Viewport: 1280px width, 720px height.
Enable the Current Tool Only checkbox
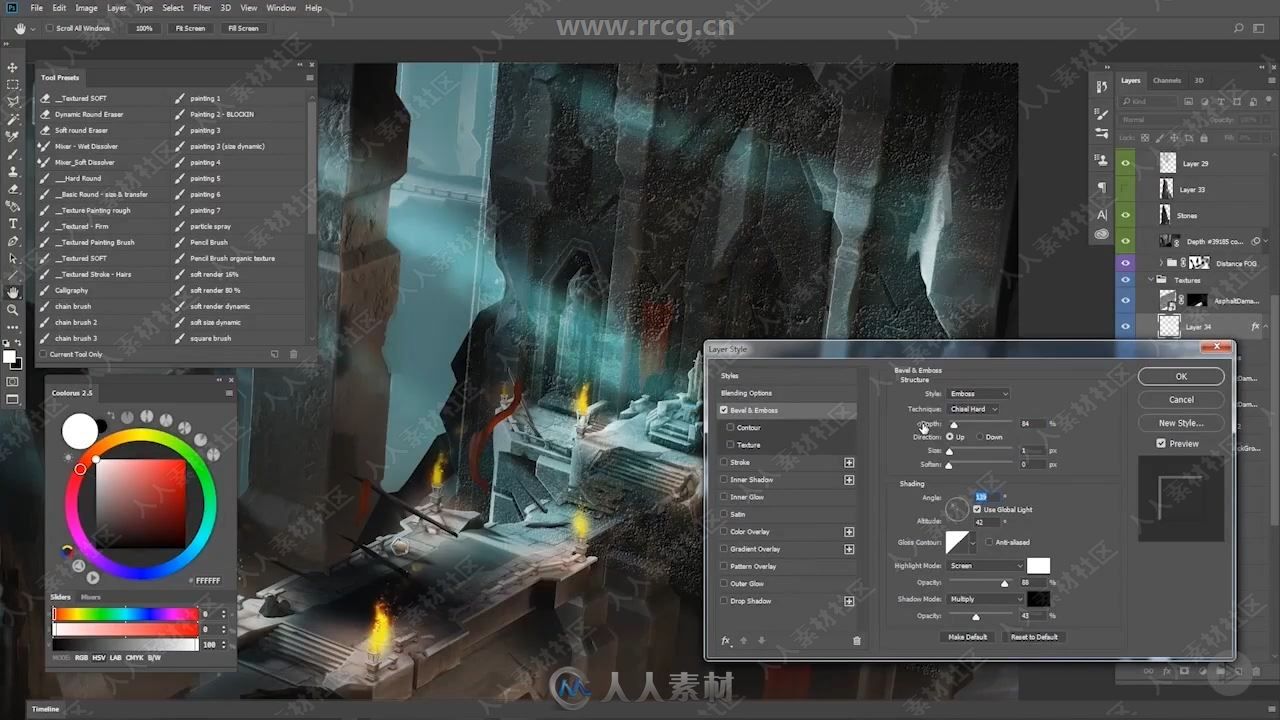coord(43,354)
